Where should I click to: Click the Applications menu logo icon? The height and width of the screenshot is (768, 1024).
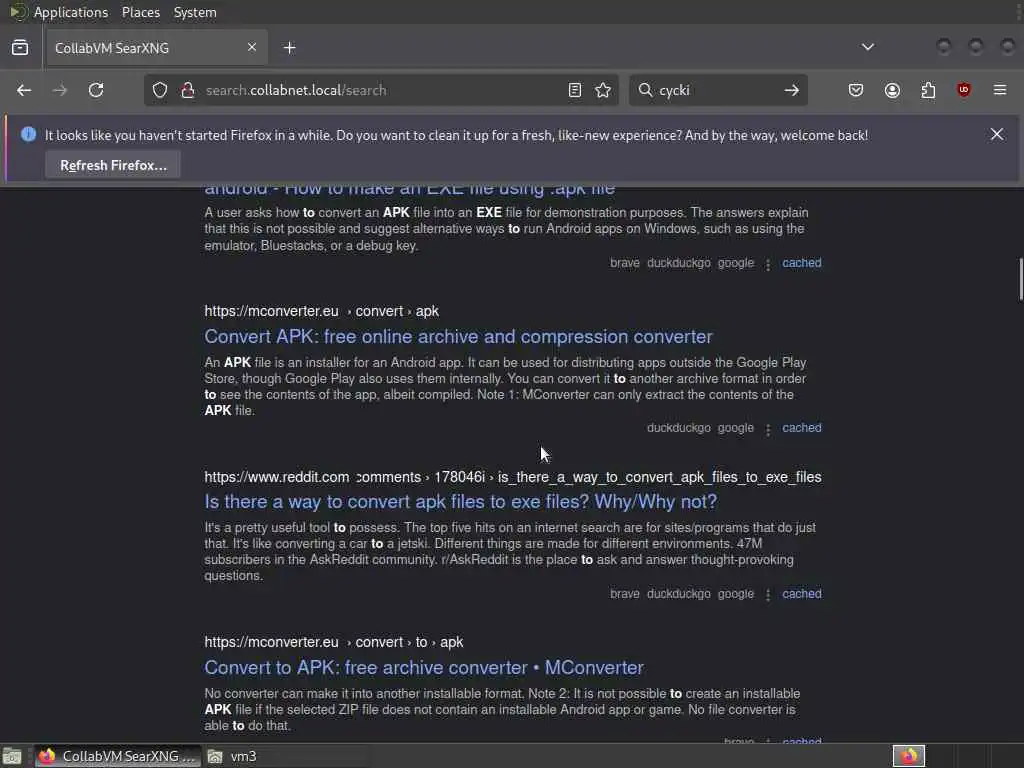[x=18, y=12]
